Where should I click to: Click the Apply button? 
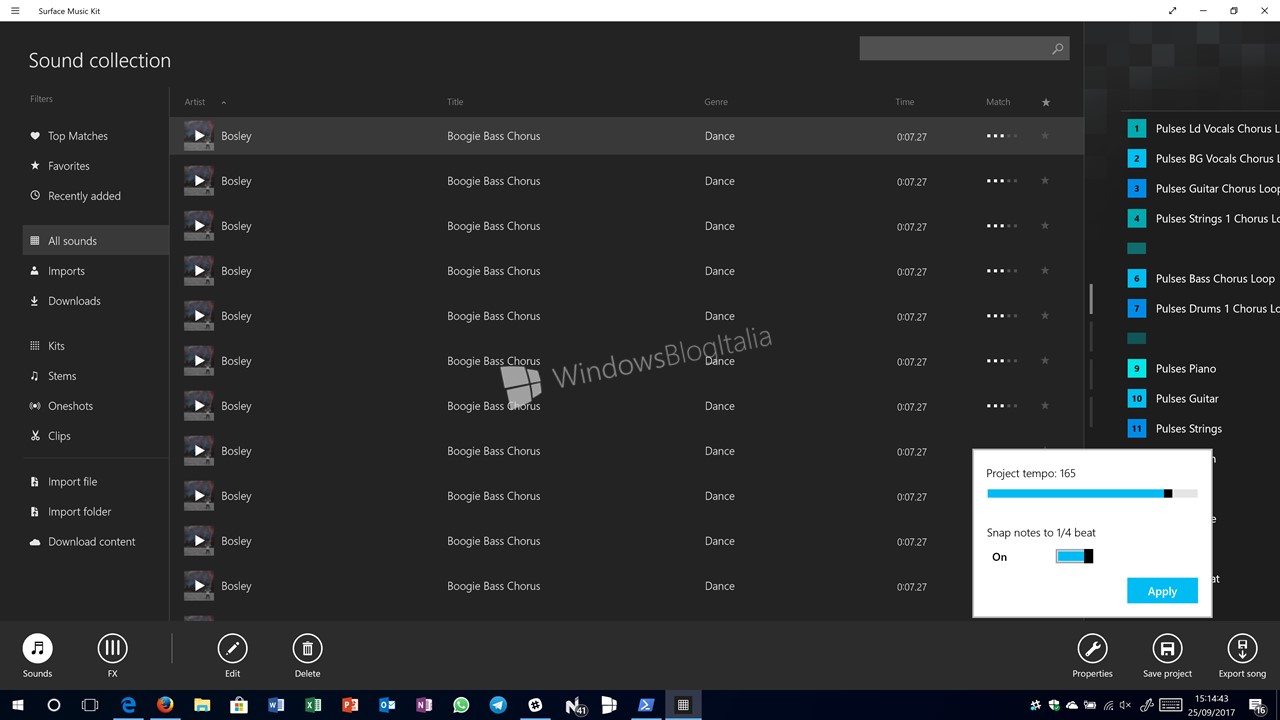click(1162, 591)
